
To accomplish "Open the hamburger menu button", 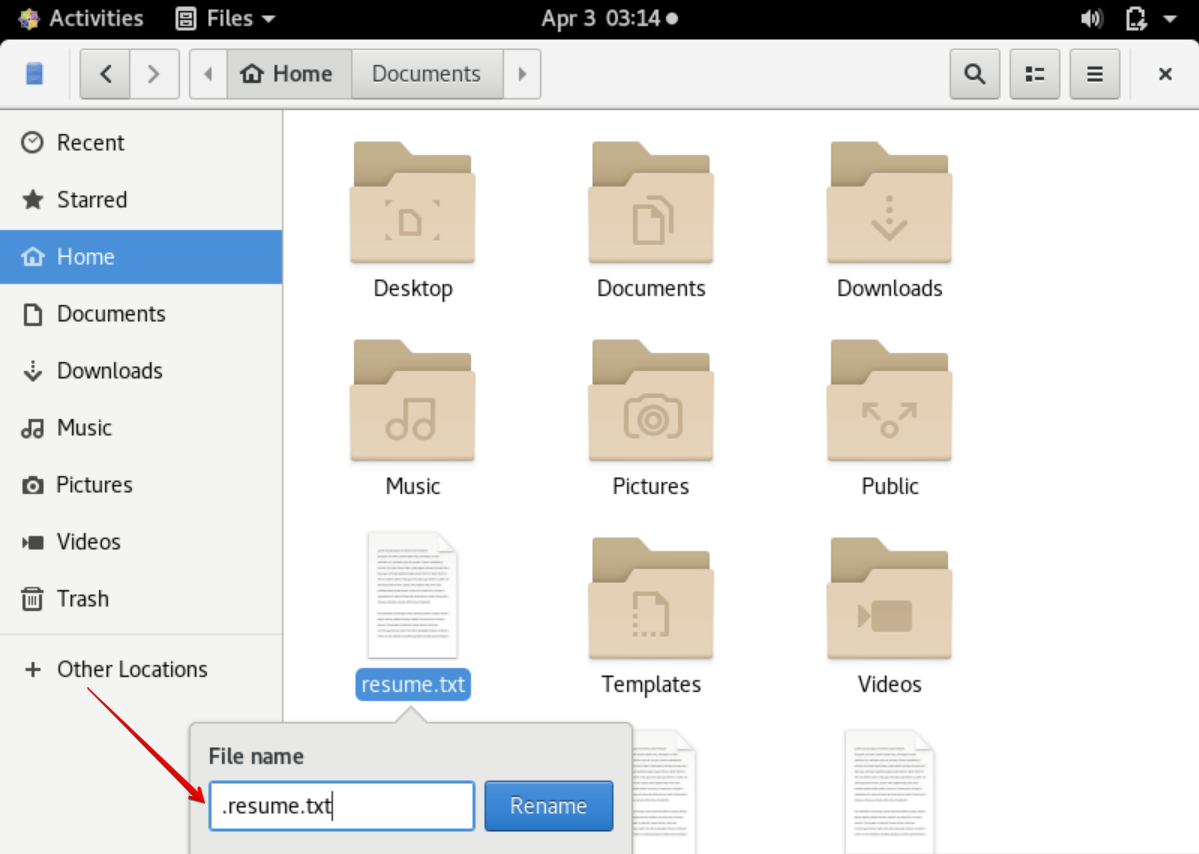I will click(x=1094, y=74).
